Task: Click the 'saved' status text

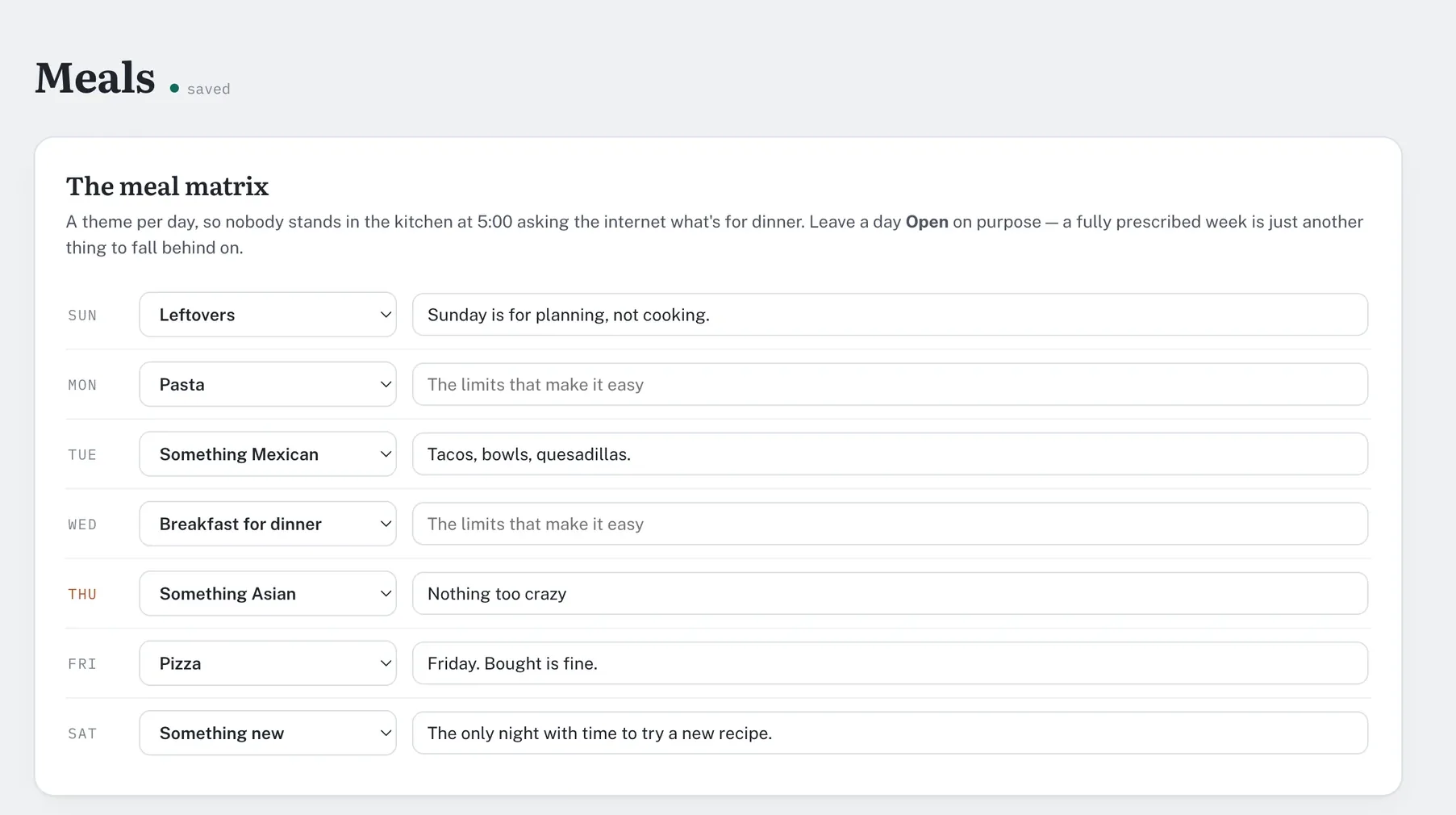Action: (208, 89)
